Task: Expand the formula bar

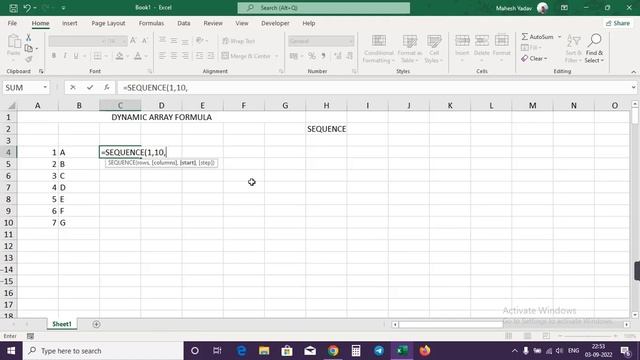Action: point(633,87)
